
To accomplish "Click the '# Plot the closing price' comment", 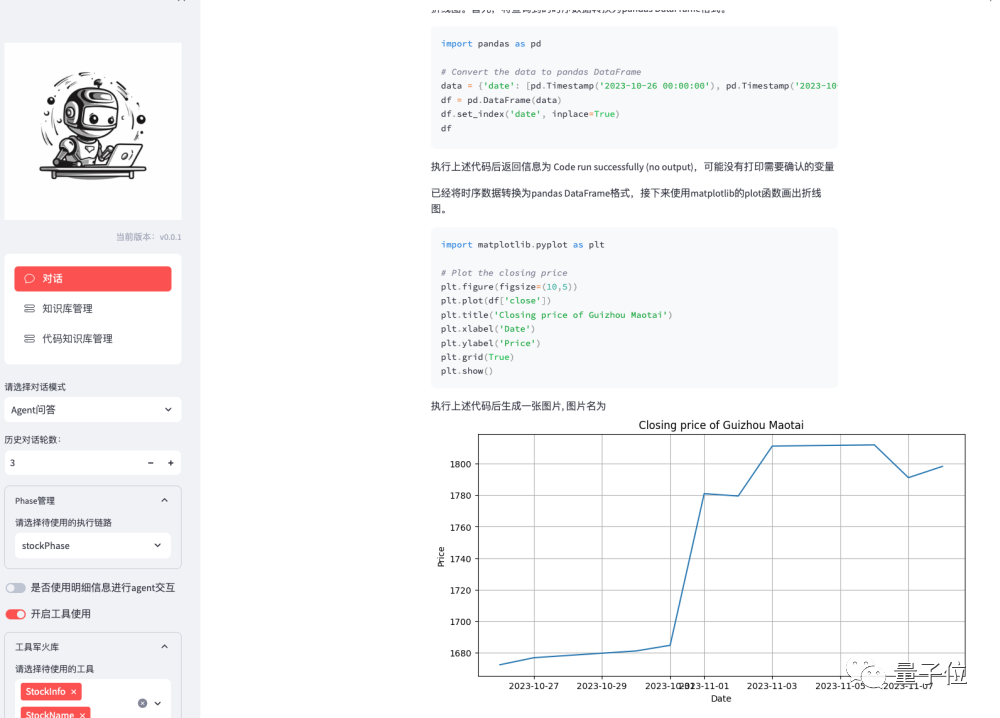I will click(504, 273).
